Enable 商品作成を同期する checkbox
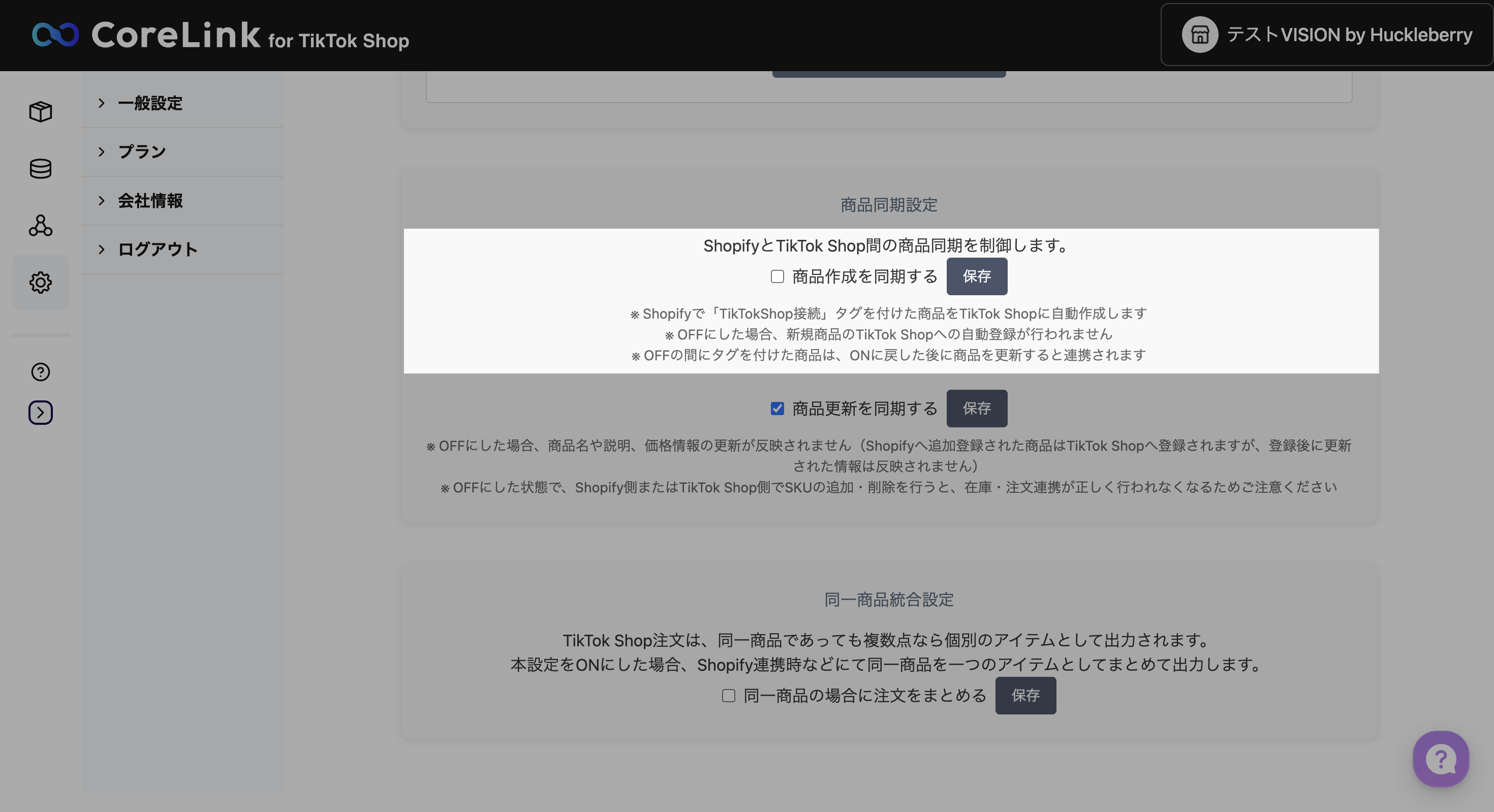Image resolution: width=1494 pixels, height=812 pixels. click(x=777, y=276)
